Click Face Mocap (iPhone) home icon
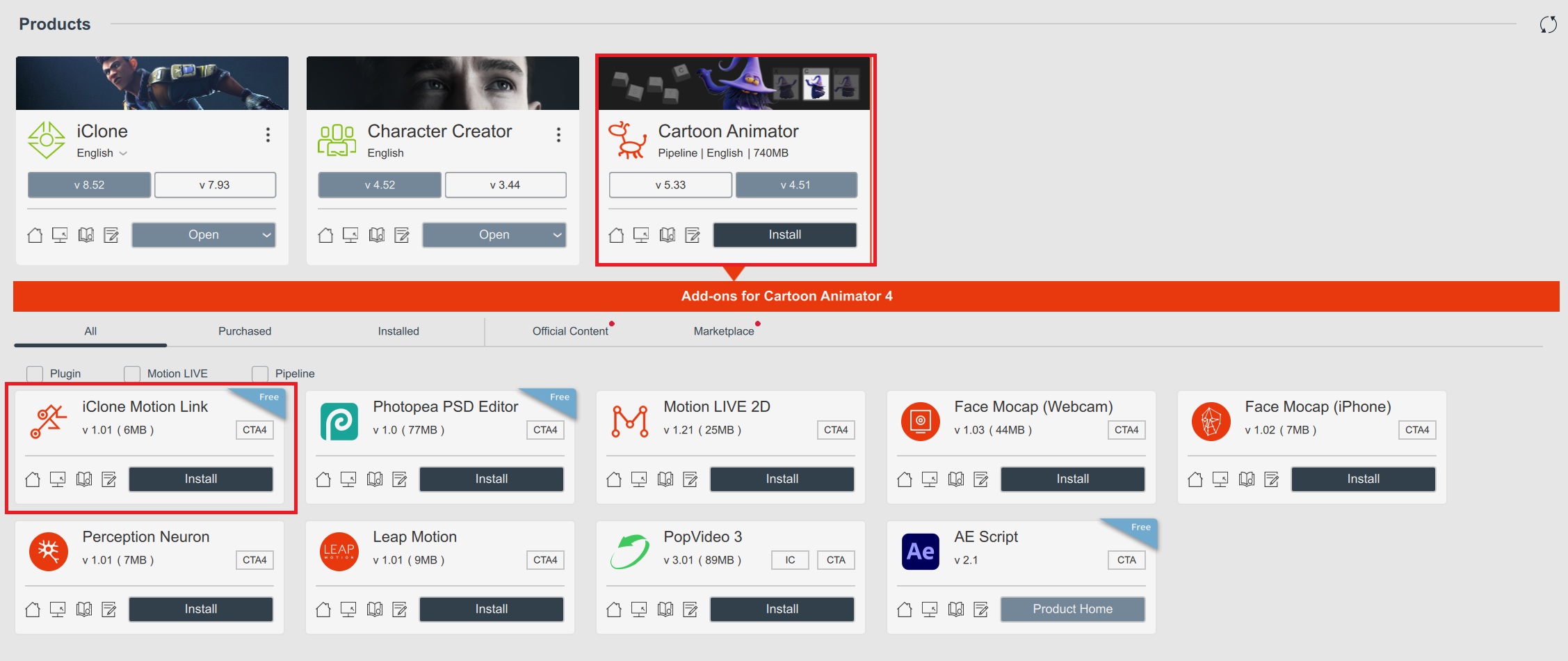 (1195, 479)
